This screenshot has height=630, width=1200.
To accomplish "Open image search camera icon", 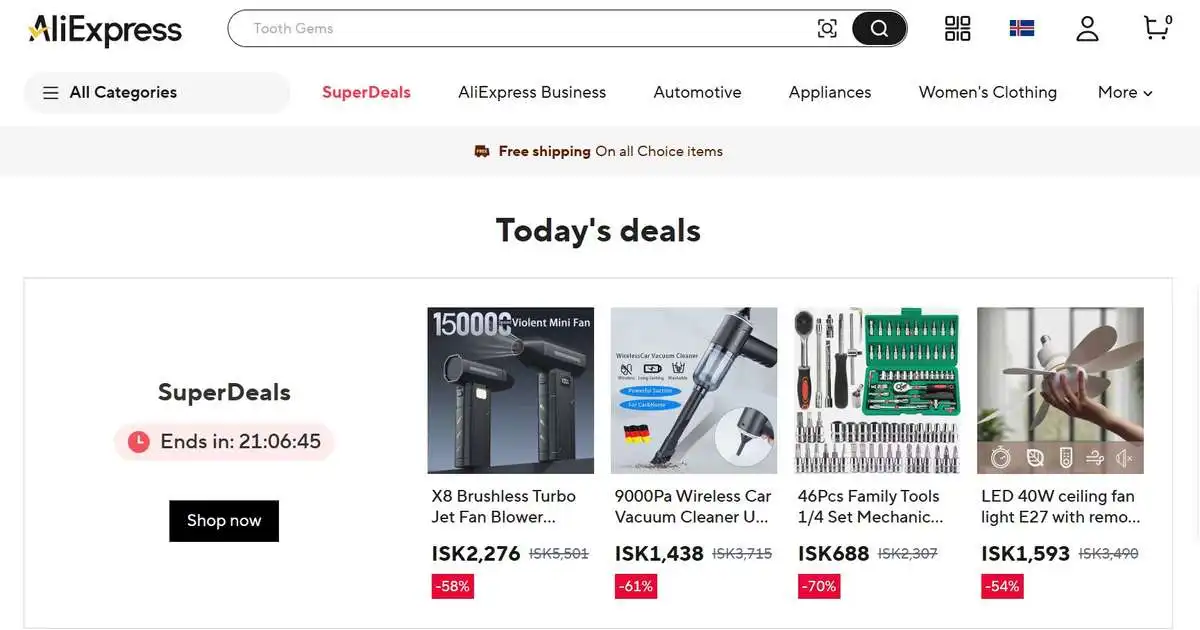I will 827,29.
